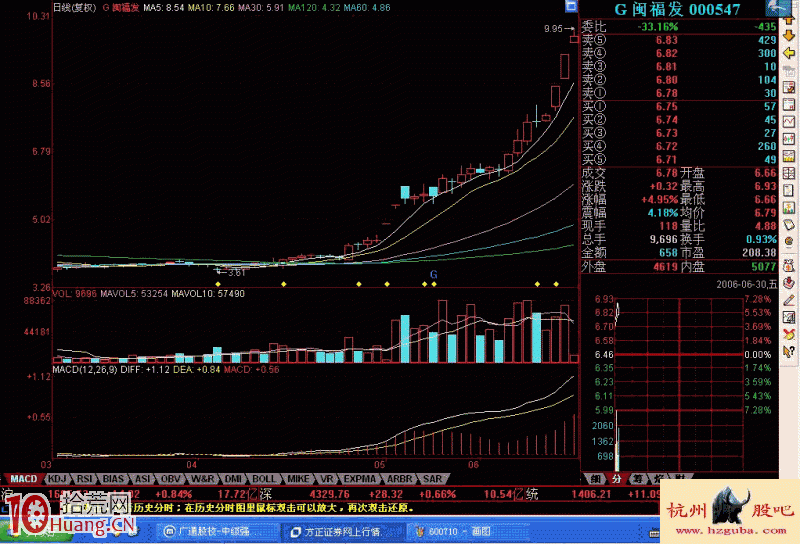Switch to the KDJ indicator tab
The width and height of the screenshot is (800, 544).
[57, 479]
